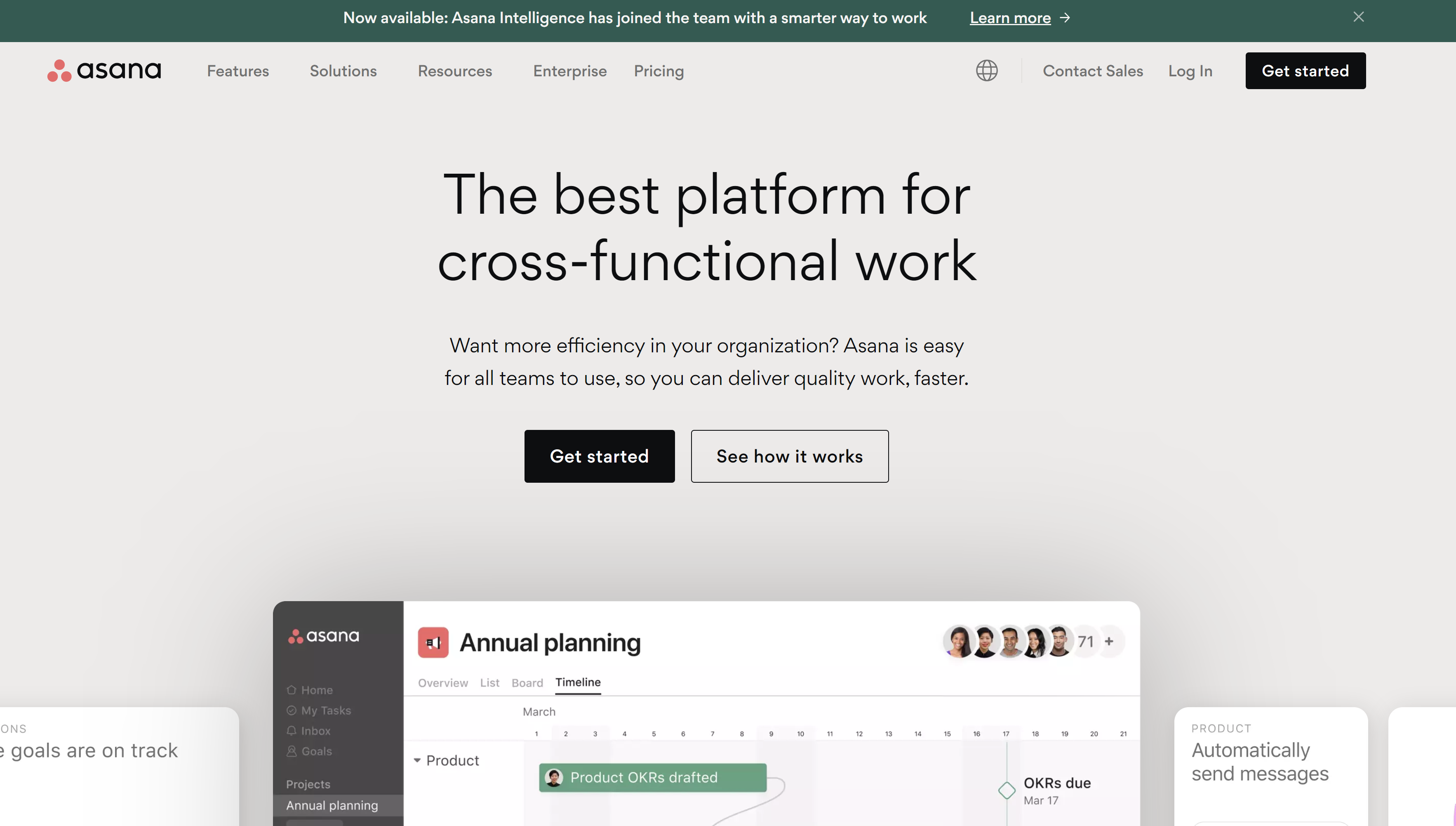Image resolution: width=1456 pixels, height=826 pixels.
Task: Click the March month label
Action: point(539,711)
